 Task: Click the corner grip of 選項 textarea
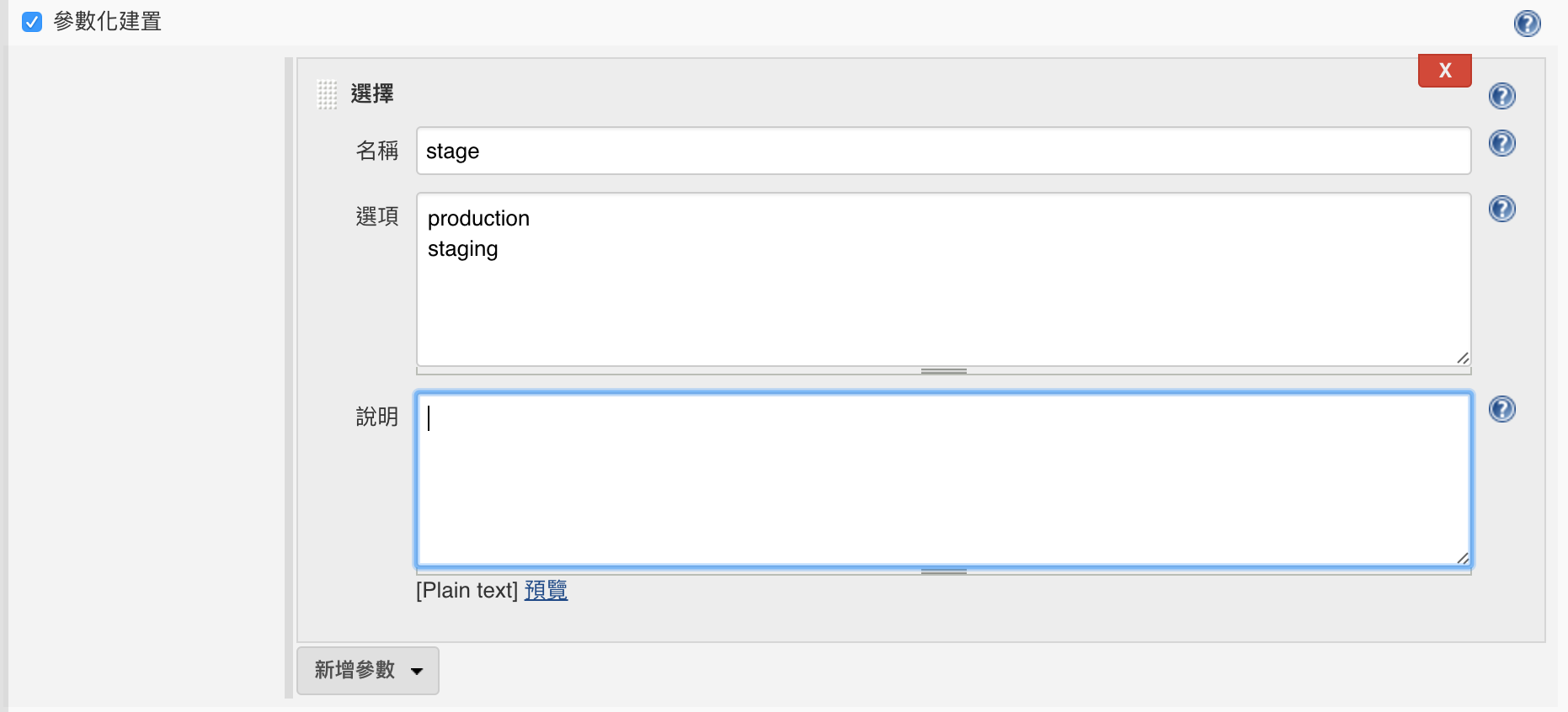[1463, 358]
